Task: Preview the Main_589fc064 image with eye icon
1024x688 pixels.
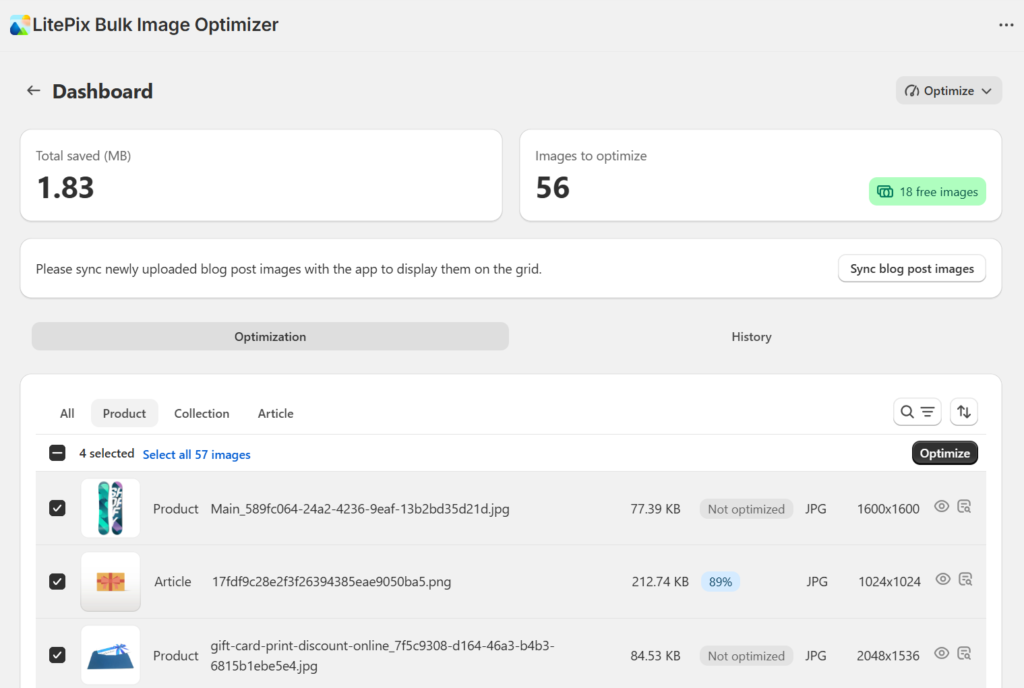Action: pos(942,507)
